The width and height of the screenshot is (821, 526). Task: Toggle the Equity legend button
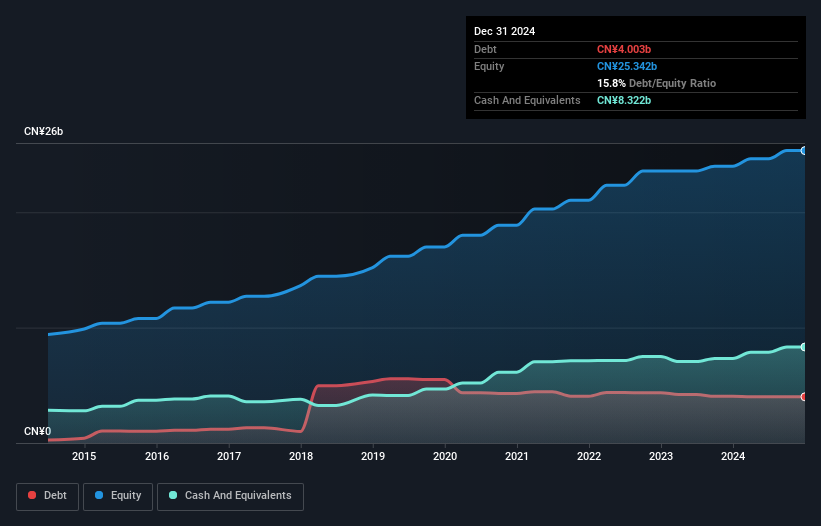(x=118, y=496)
